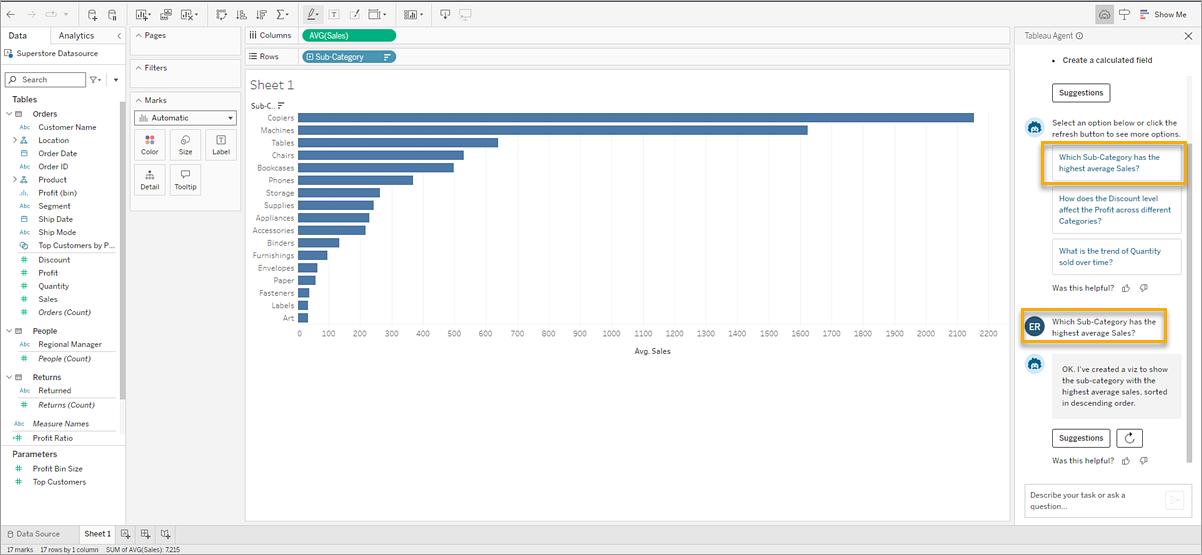Click the Download toolbar icon
The image size is (1202, 555).
point(445,15)
